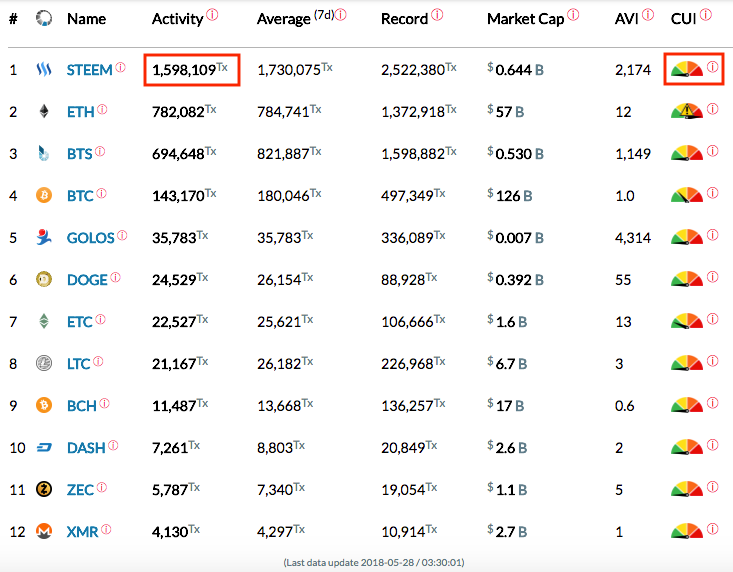Open the STEEM coin link

click(x=89, y=71)
